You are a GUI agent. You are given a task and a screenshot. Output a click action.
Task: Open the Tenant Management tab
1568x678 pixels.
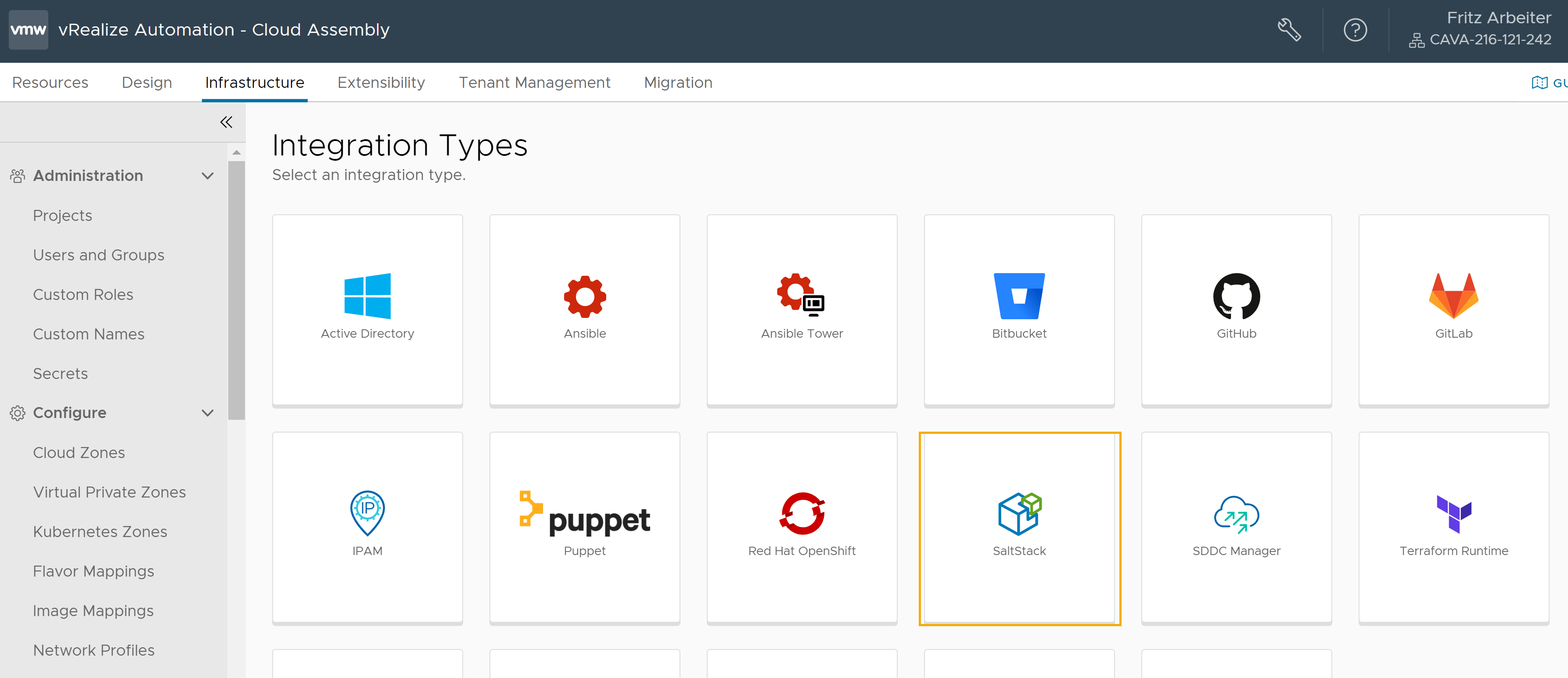coord(534,82)
